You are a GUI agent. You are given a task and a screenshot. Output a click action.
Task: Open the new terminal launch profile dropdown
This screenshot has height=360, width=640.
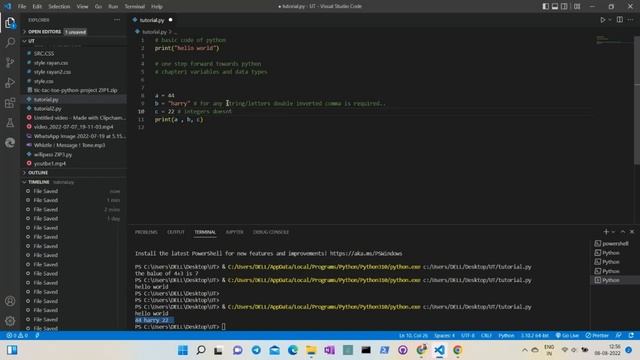pyautogui.click(x=613, y=232)
